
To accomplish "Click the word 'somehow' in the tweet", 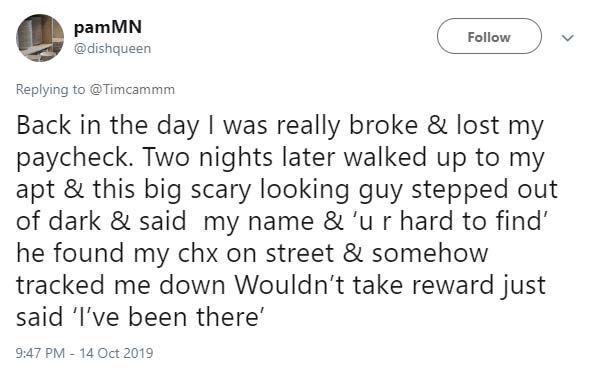I will pos(430,253).
